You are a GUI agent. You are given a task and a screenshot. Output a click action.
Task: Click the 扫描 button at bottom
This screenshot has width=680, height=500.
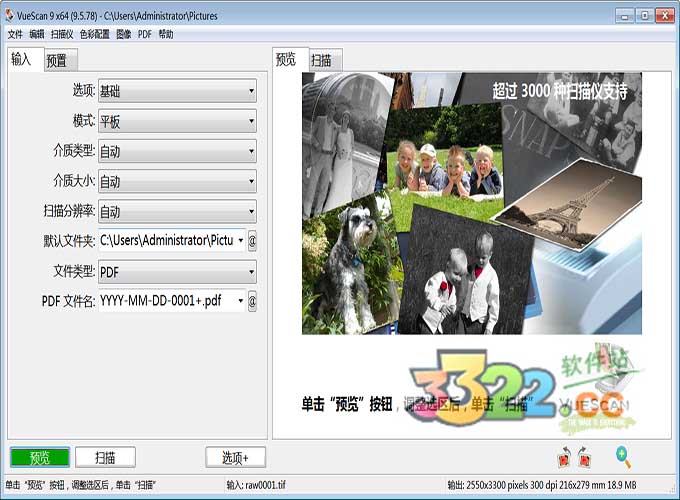105,457
